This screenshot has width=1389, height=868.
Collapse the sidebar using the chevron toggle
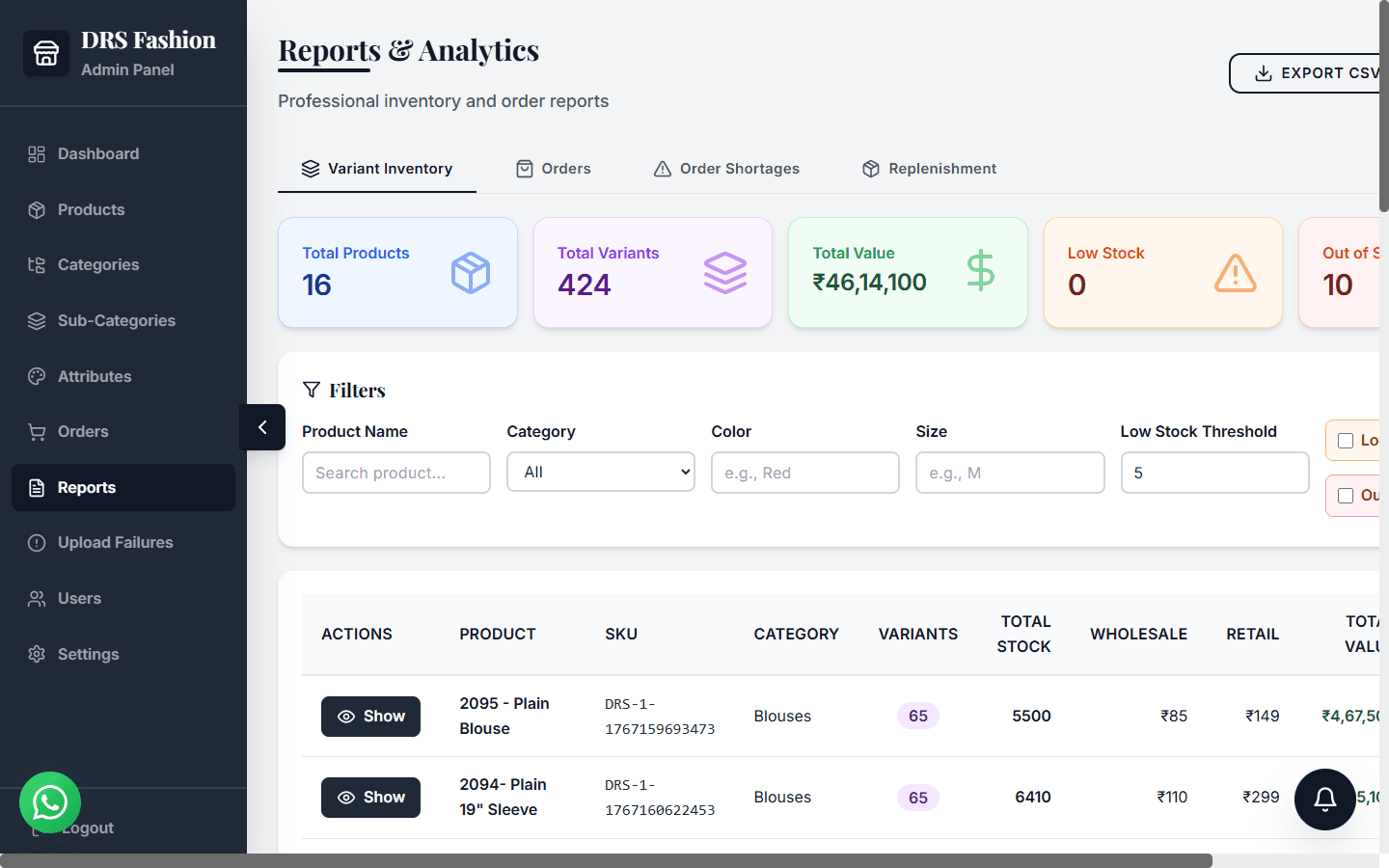tap(261, 427)
